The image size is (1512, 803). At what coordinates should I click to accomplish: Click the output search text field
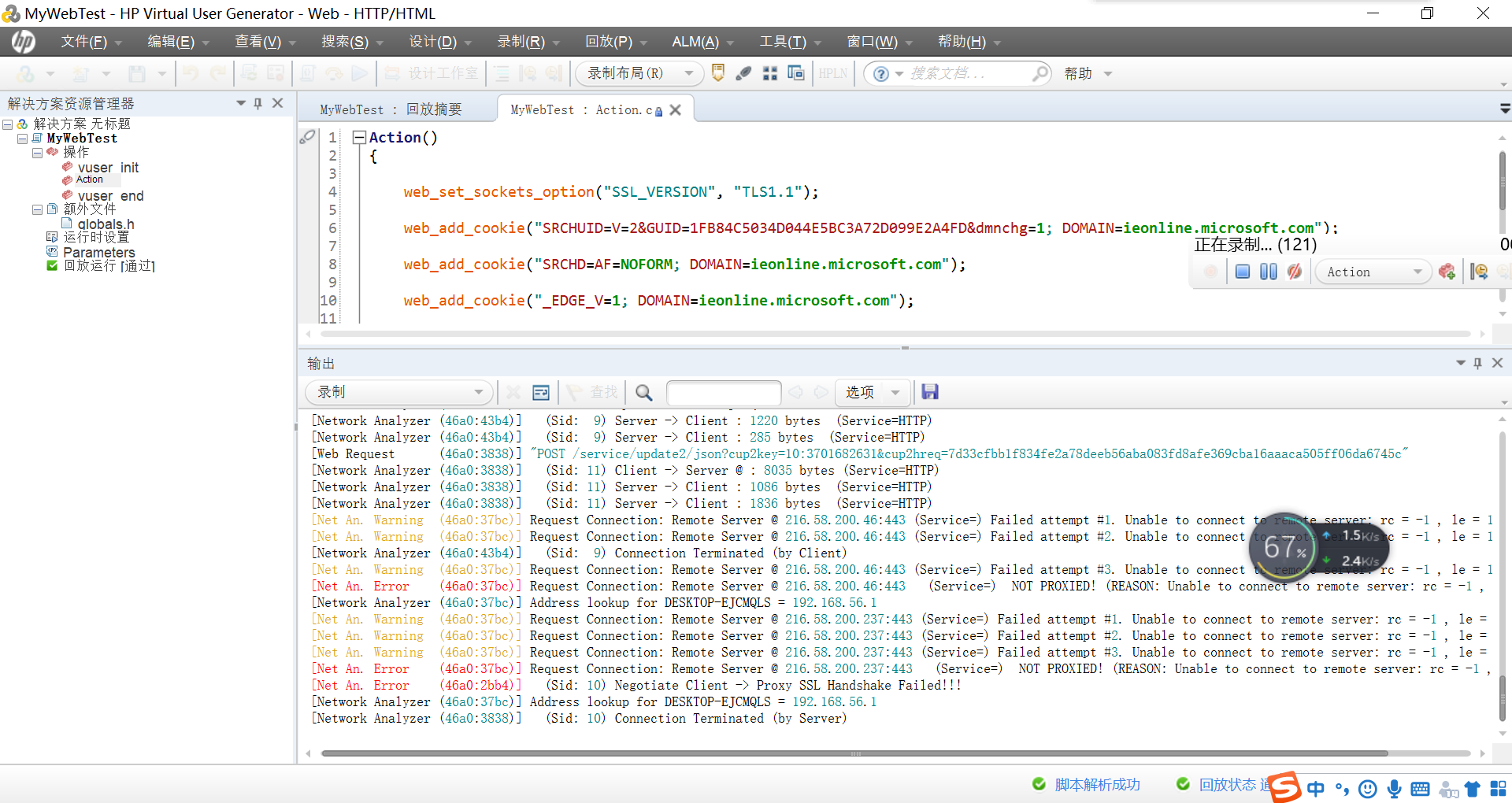click(x=724, y=392)
